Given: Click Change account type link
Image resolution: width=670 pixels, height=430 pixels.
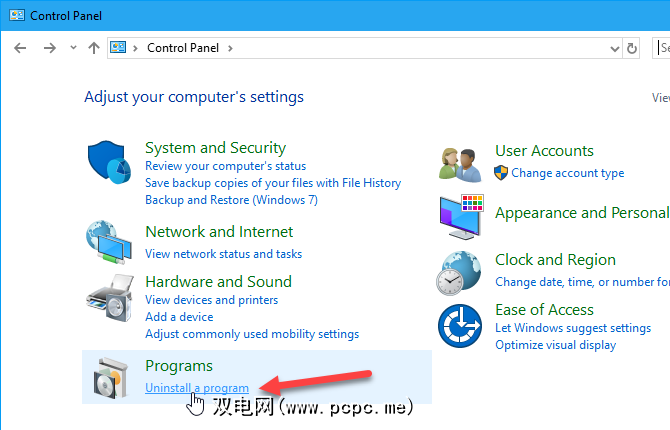Looking at the screenshot, I should (567, 173).
